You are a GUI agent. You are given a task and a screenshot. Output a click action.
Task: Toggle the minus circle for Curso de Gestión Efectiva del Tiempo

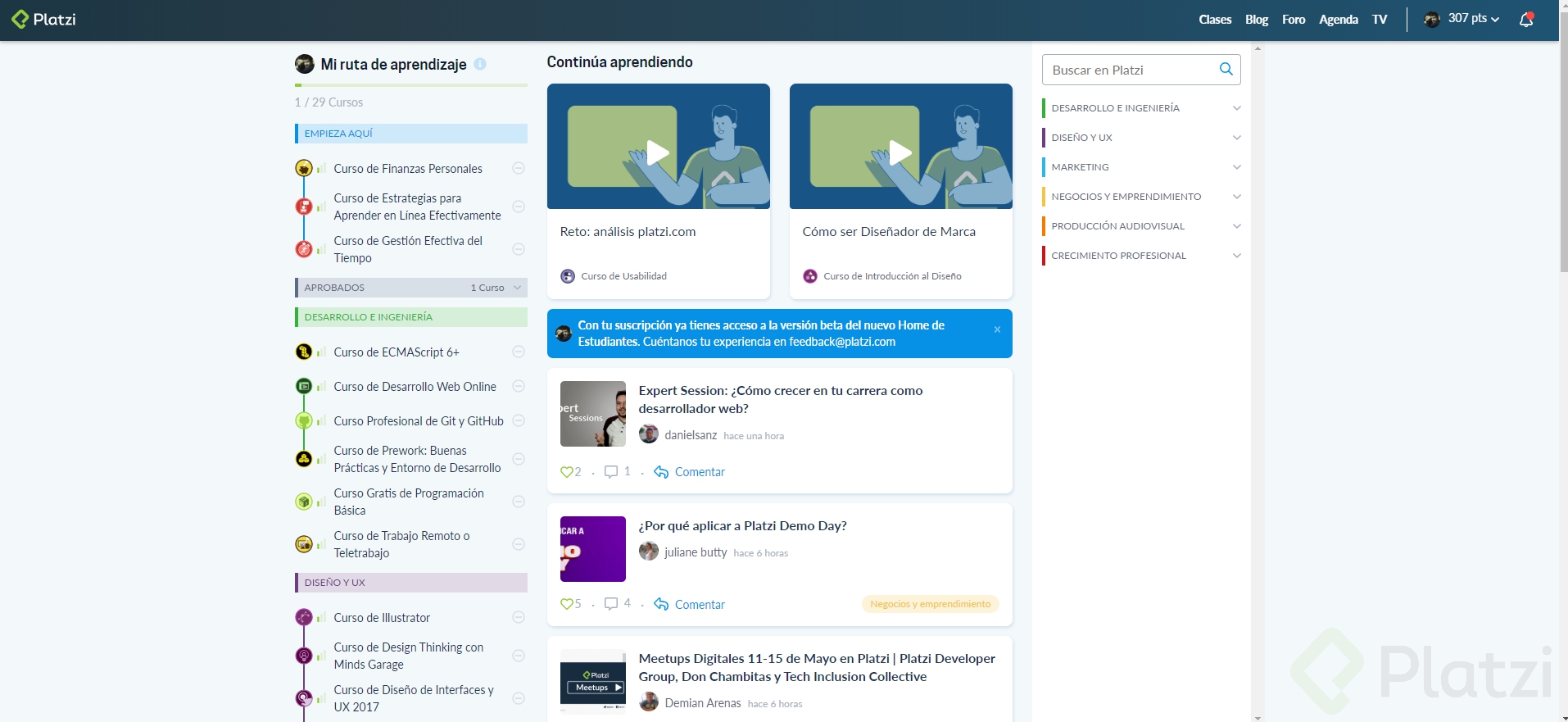519,249
